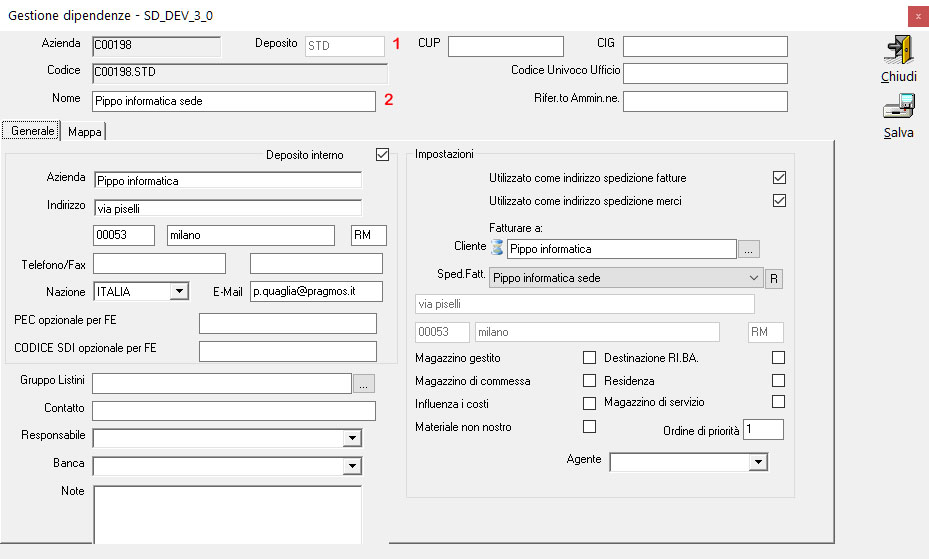Click the province RM field in the Generale address
The height and width of the screenshot is (559, 929).
point(369,235)
